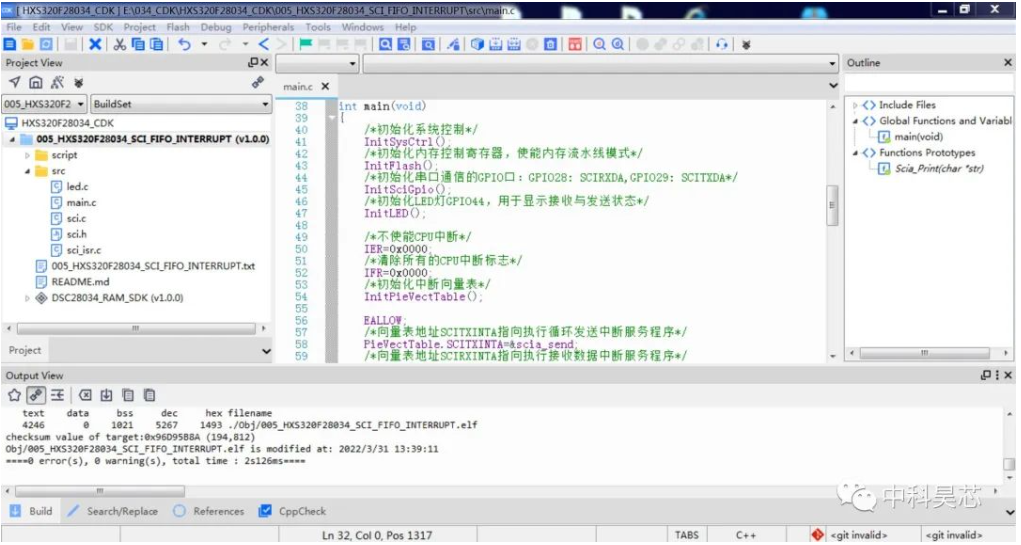This screenshot has width=1021, height=545.
Task: Click Project View horizontal scrollbar thumb
Action: [x=135, y=329]
